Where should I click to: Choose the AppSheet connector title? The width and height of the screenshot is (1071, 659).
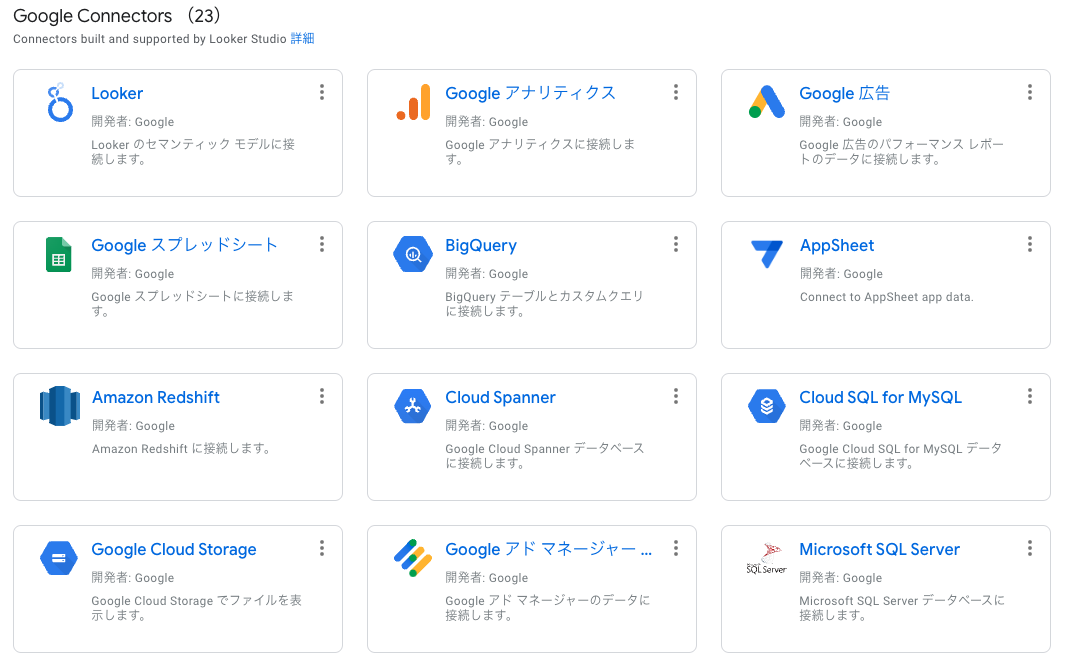(837, 246)
